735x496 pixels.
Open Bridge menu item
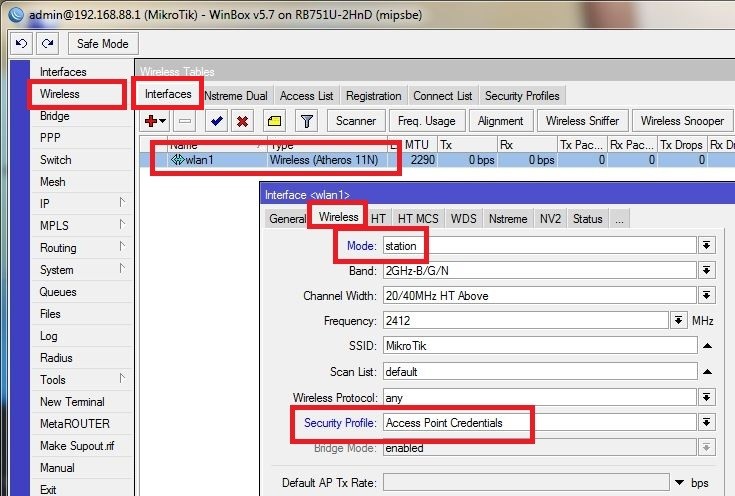[x=55, y=116]
